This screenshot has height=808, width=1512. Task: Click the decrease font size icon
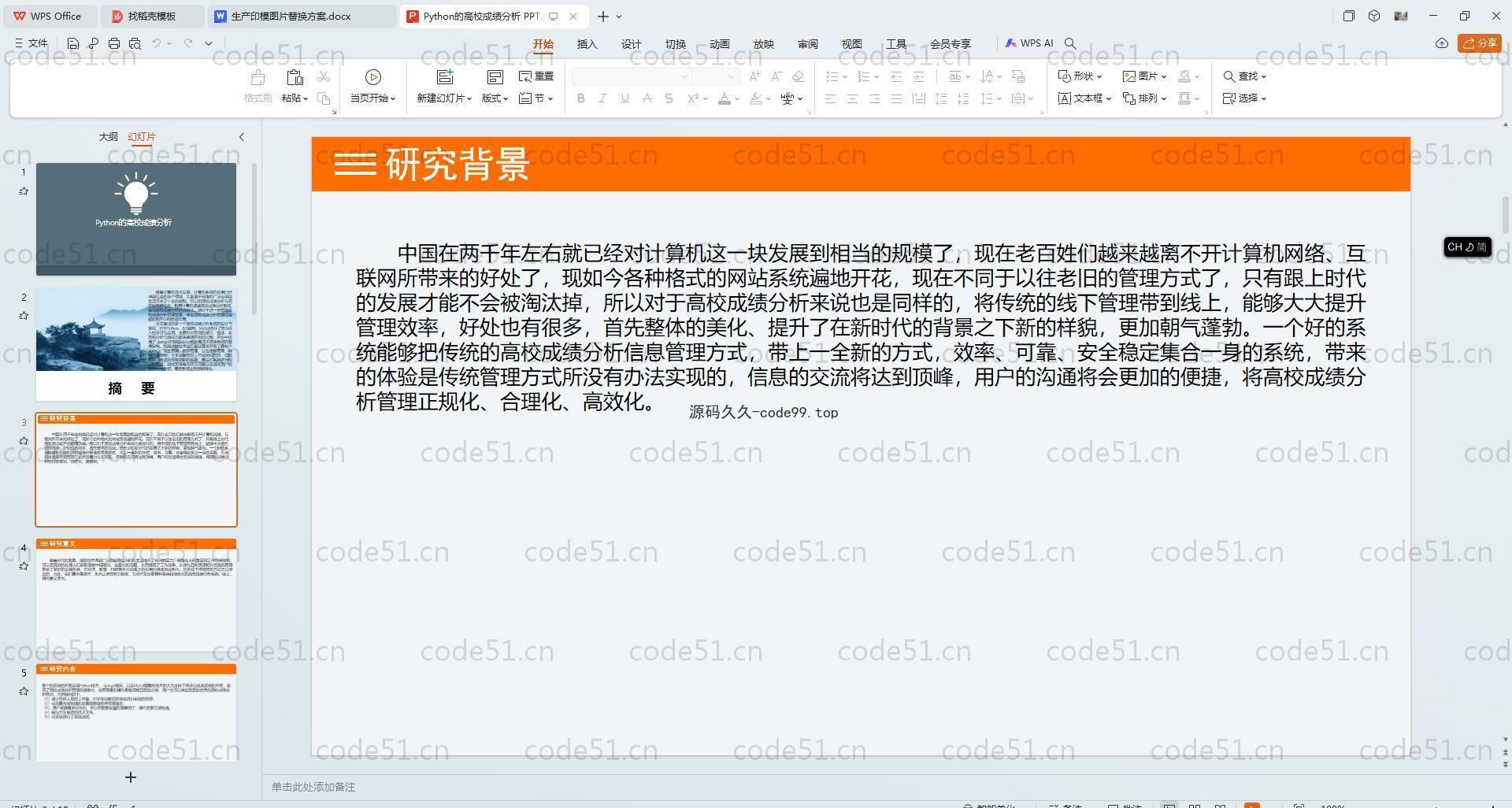click(776, 76)
